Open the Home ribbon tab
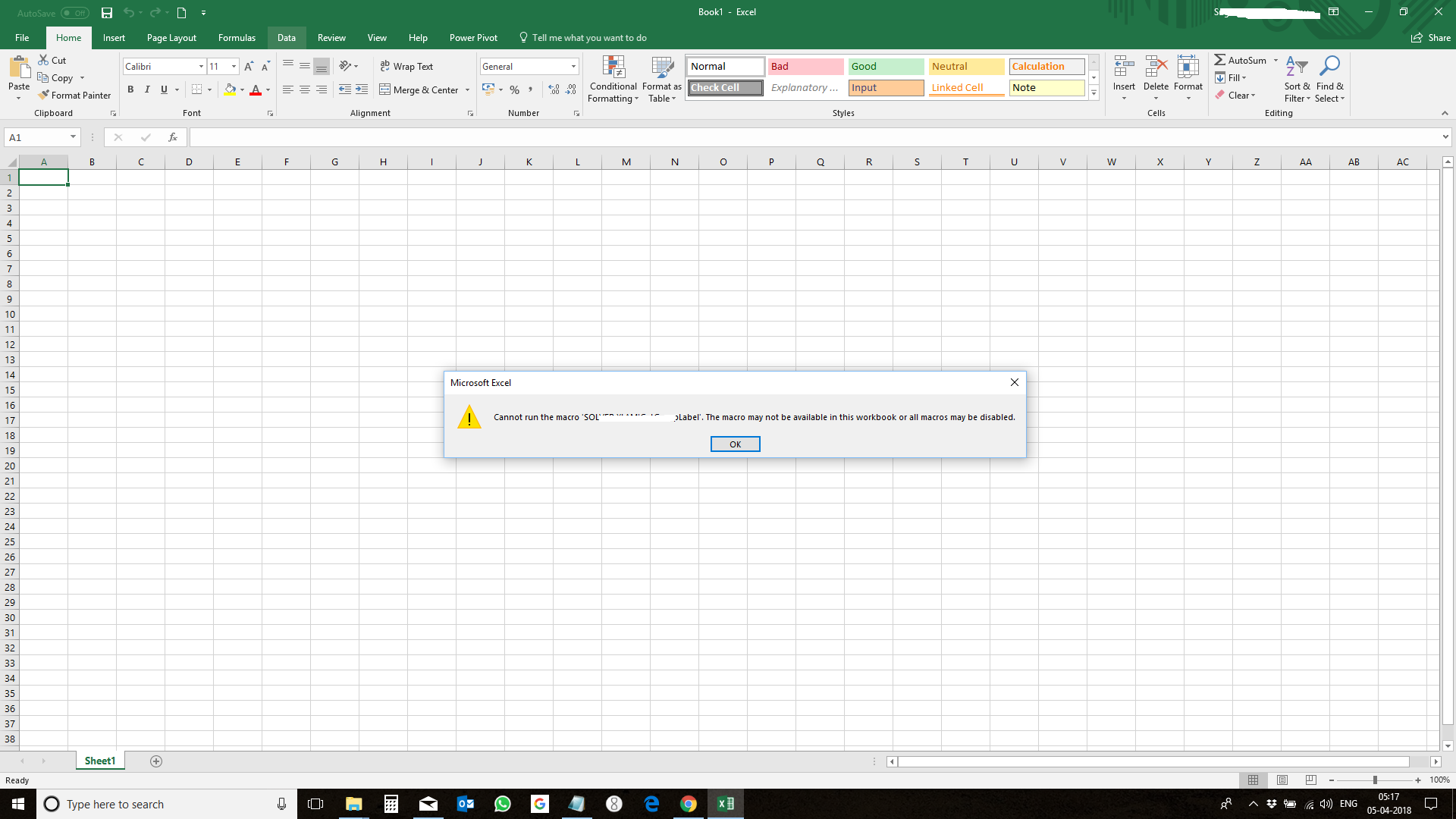 click(x=67, y=38)
